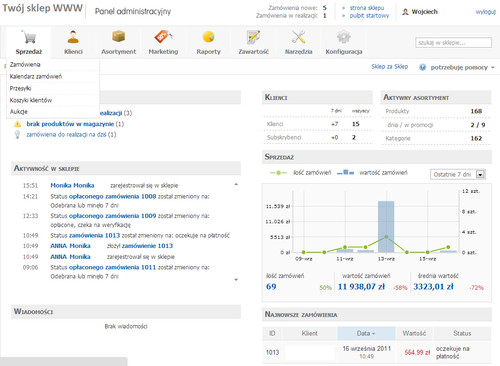500x366 pixels.
Task: Open the Zawartość notepad icon
Action: 253,37
